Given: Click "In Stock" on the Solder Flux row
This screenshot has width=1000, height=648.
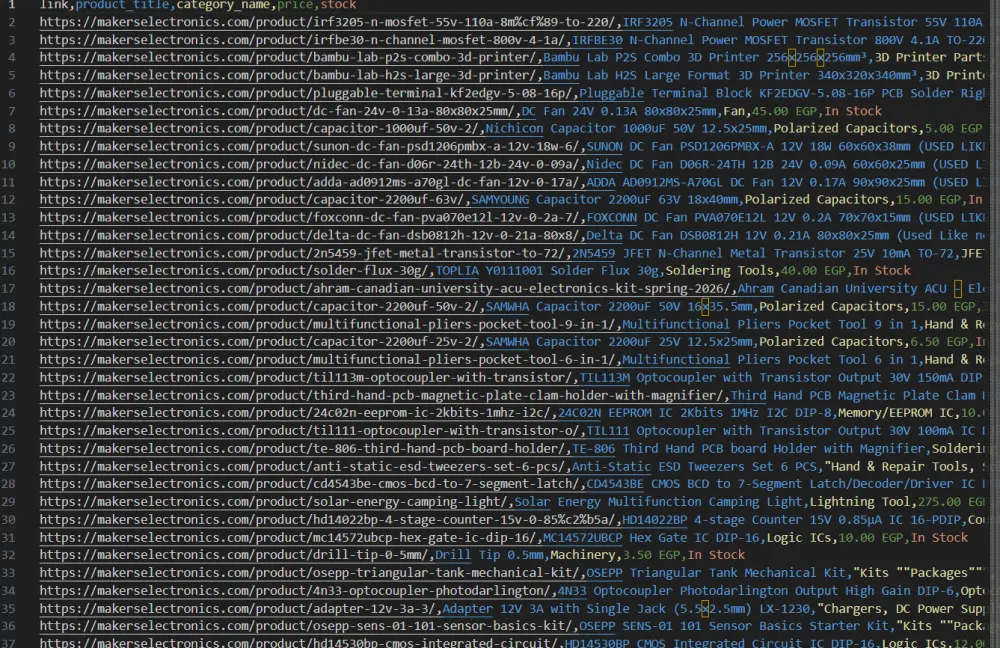Looking at the screenshot, I should click(x=882, y=270).
